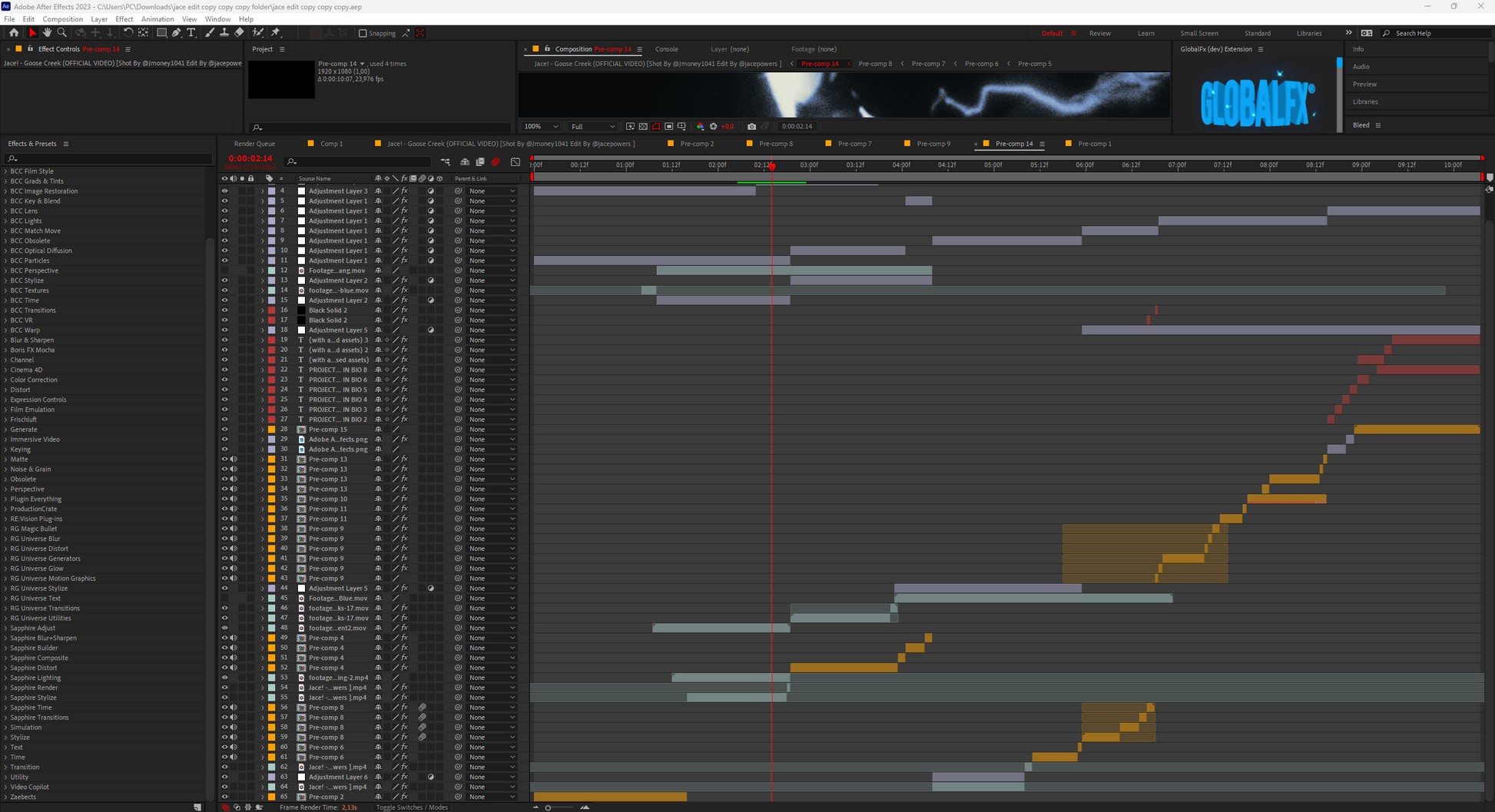Open the timeline Graph Editor icon
Viewport: 1495px width, 812px height.
click(x=515, y=162)
